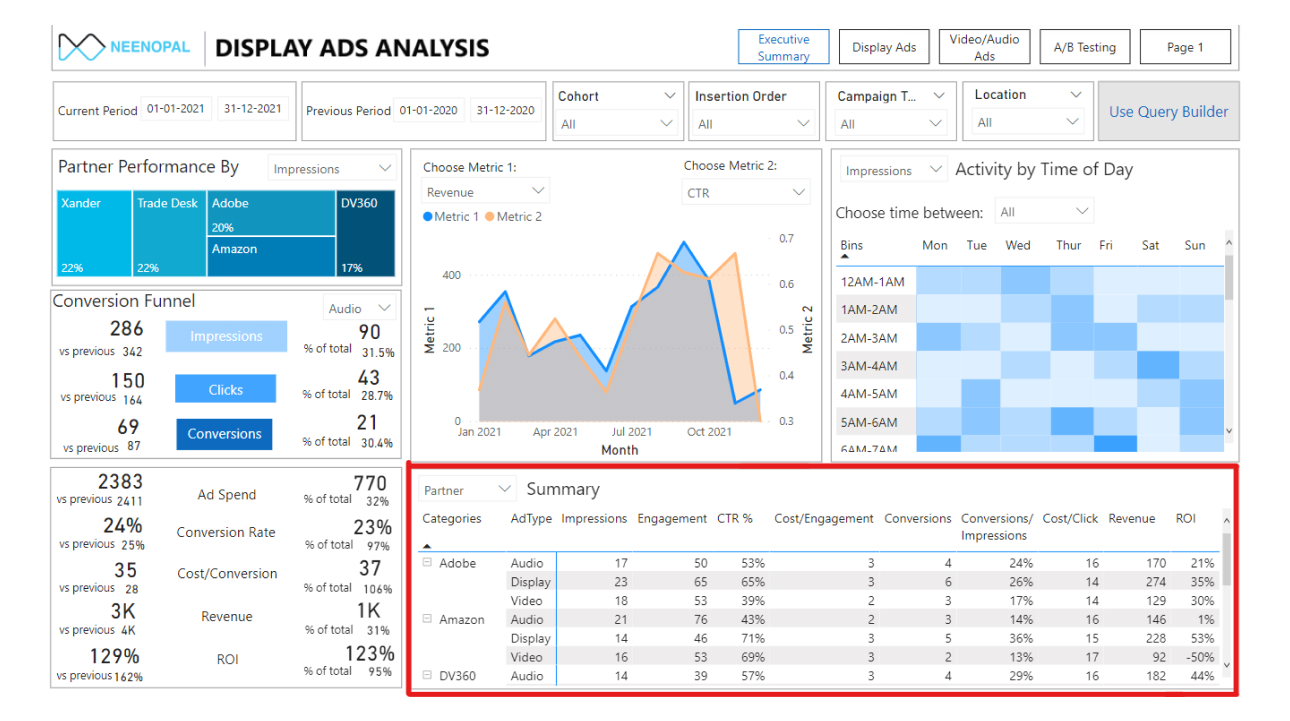Edit Current Period start date 01-01-2021
Image resolution: width=1290 pixels, height=721 pixels.
click(176, 109)
